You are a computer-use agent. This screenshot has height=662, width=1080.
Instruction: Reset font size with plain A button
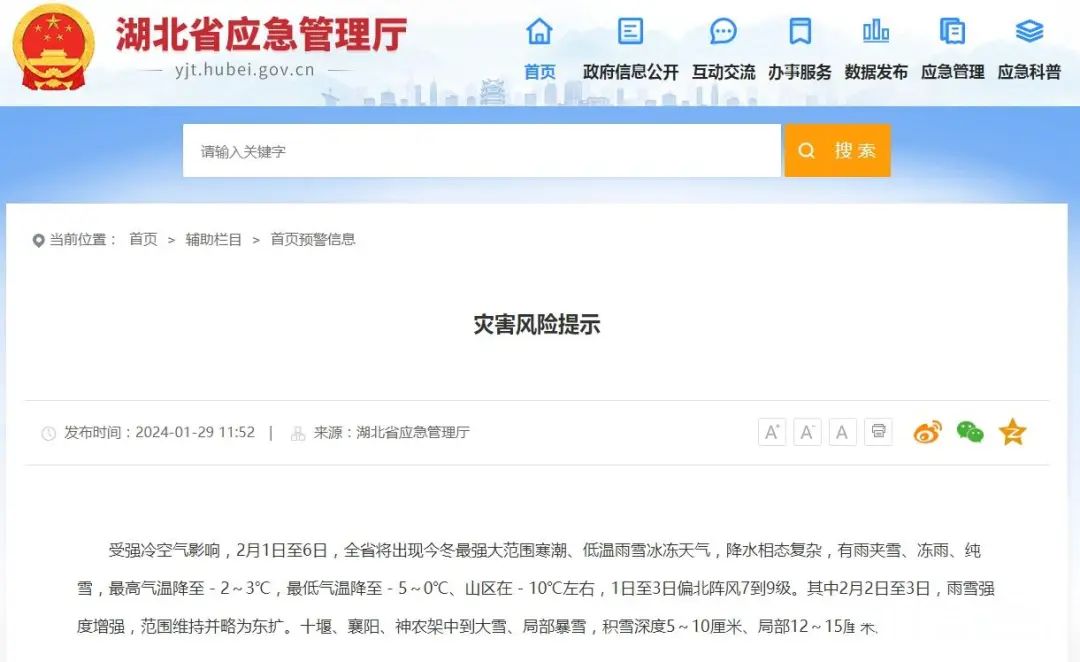(842, 432)
